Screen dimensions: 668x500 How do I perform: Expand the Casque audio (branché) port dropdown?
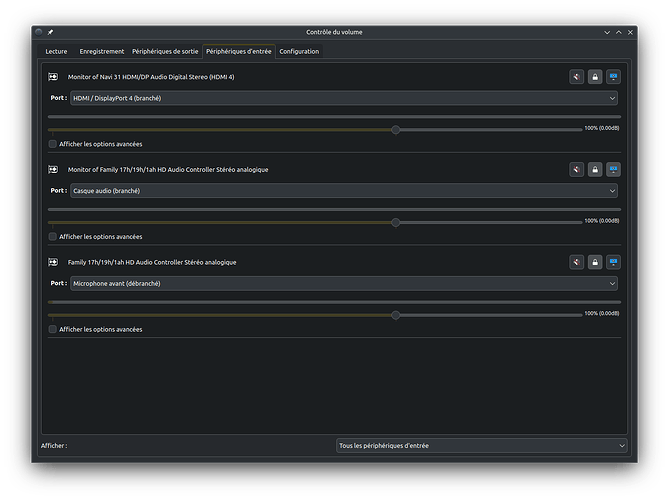click(343, 191)
